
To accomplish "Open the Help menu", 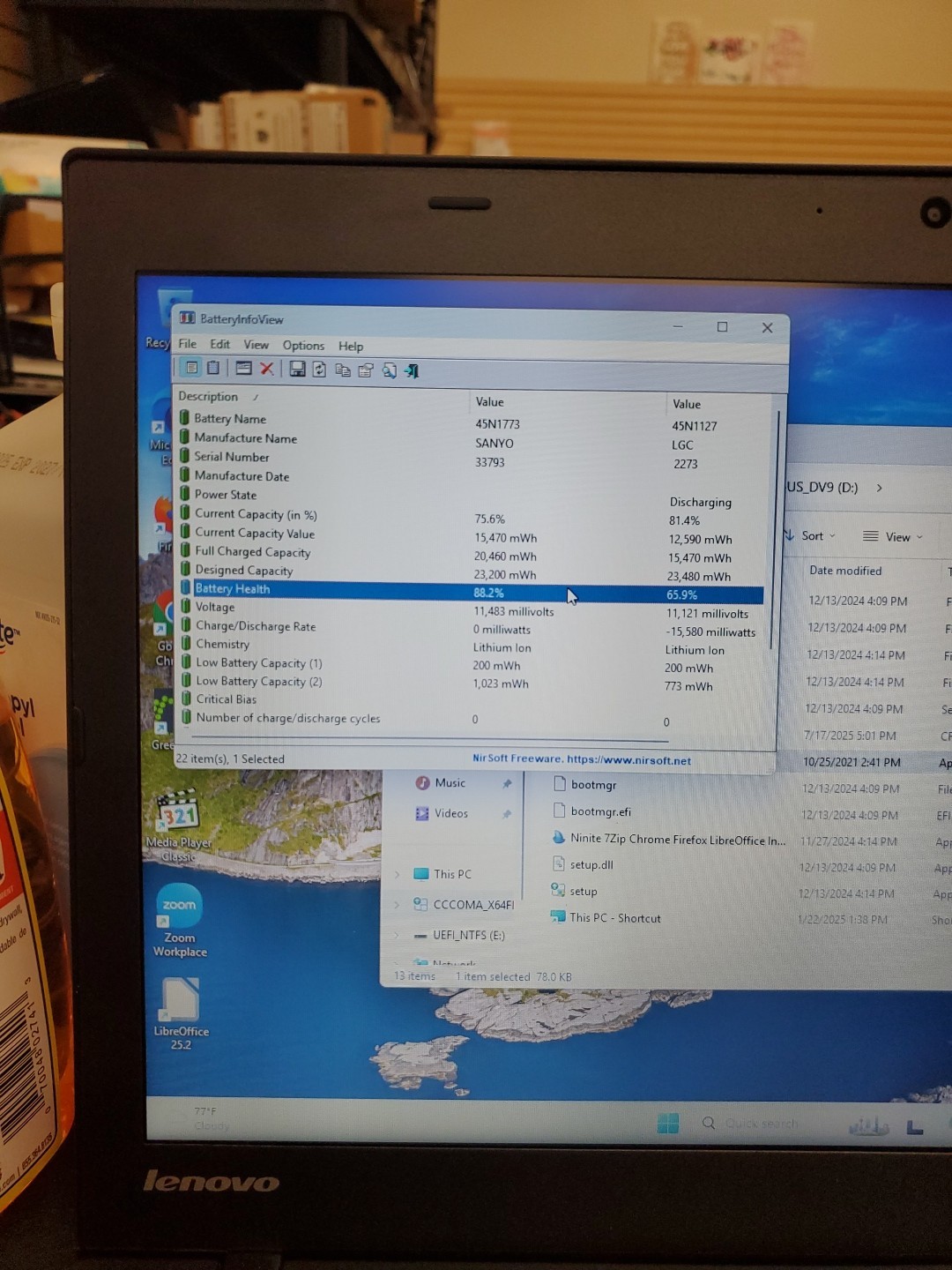I will pyautogui.click(x=351, y=347).
